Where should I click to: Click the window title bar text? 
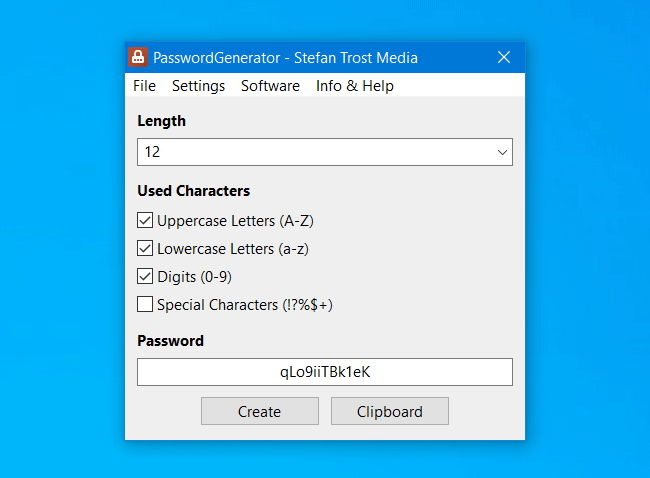[x=285, y=58]
